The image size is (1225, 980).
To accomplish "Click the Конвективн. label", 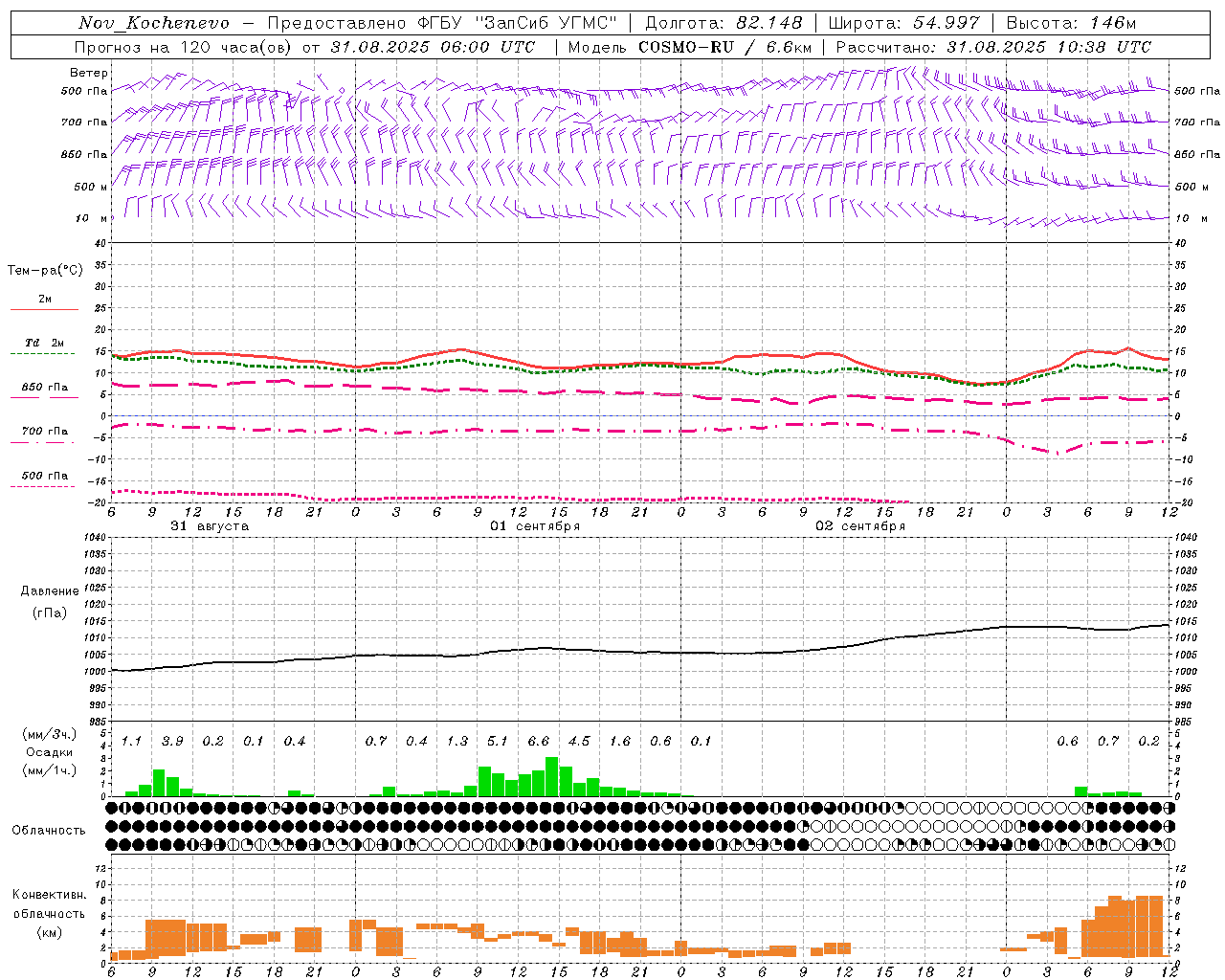I will pyautogui.click(x=50, y=895).
